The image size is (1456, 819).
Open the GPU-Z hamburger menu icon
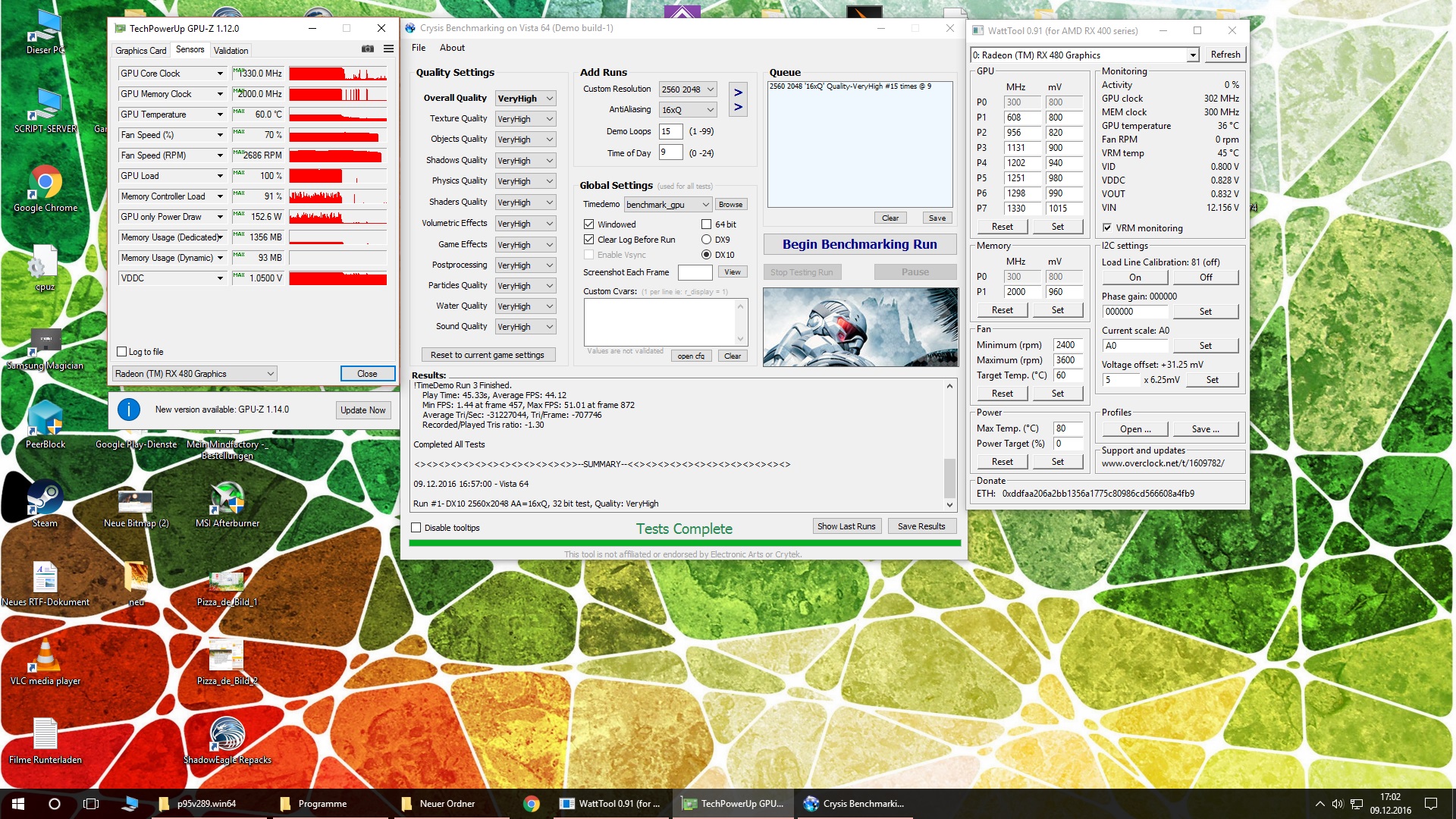click(x=388, y=49)
